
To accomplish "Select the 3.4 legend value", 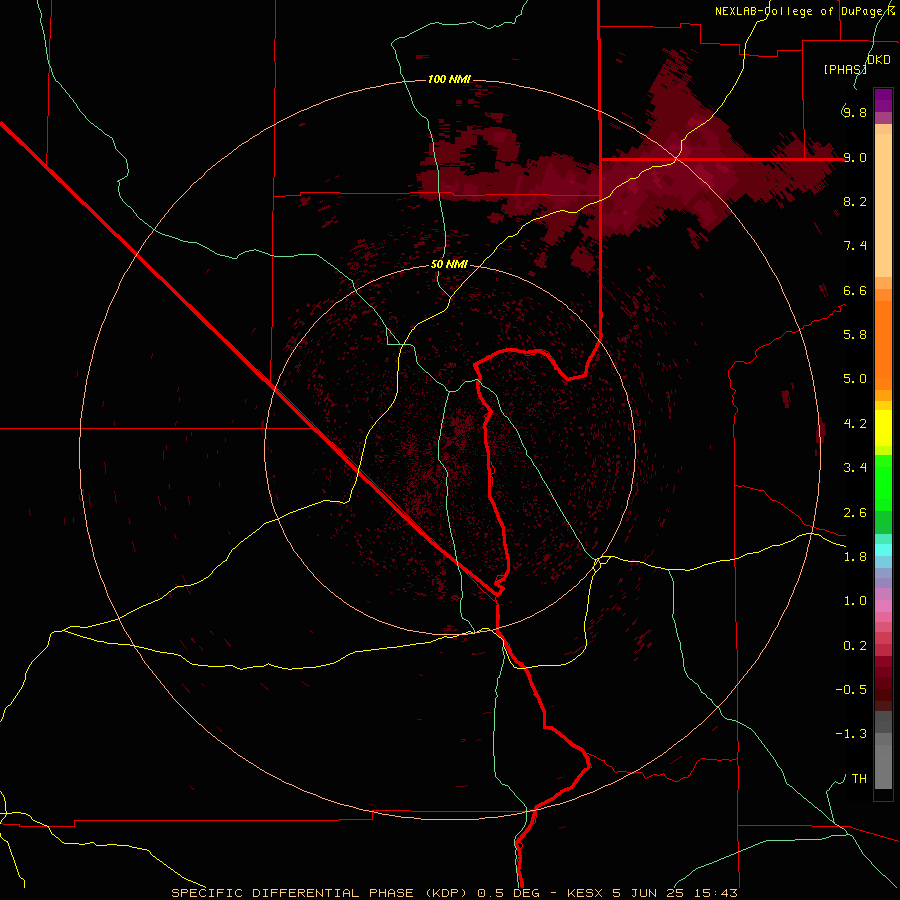I will pyautogui.click(x=855, y=468).
